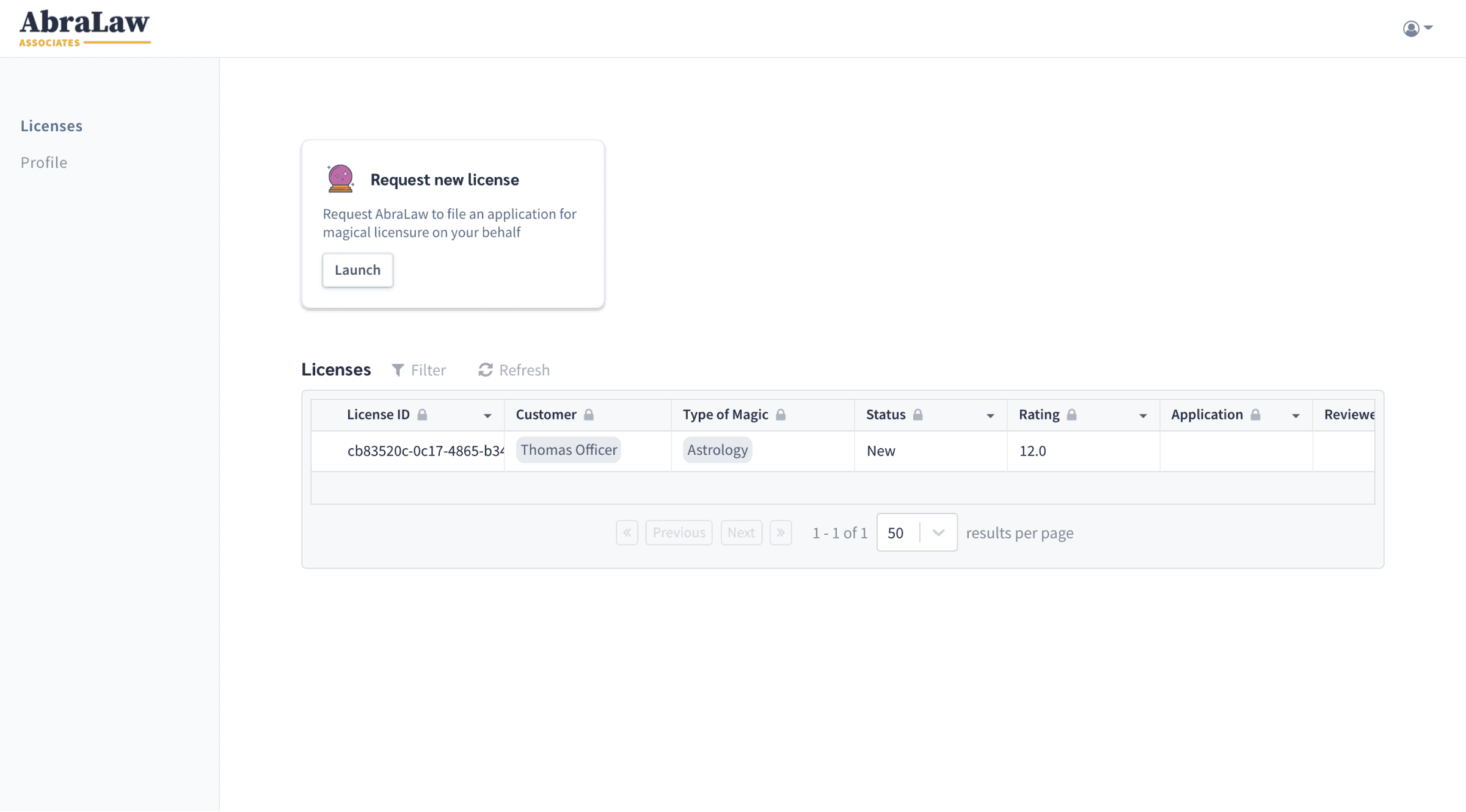1466x812 pixels.
Task: Select the Thomas Officer customer chip
Action: click(568, 449)
